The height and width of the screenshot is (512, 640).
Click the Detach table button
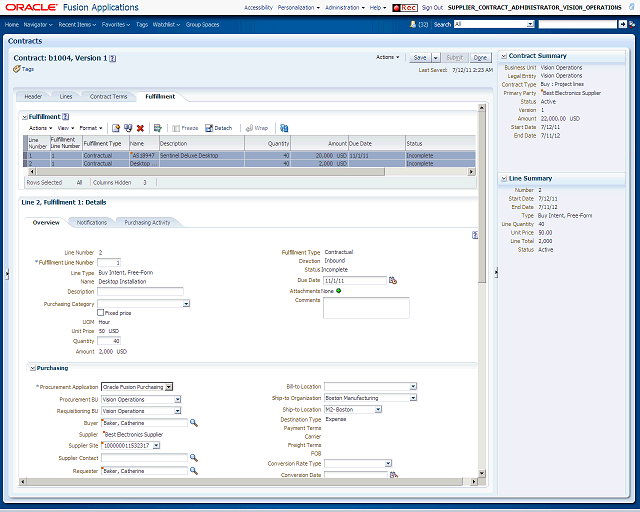pyautogui.click(x=218, y=128)
